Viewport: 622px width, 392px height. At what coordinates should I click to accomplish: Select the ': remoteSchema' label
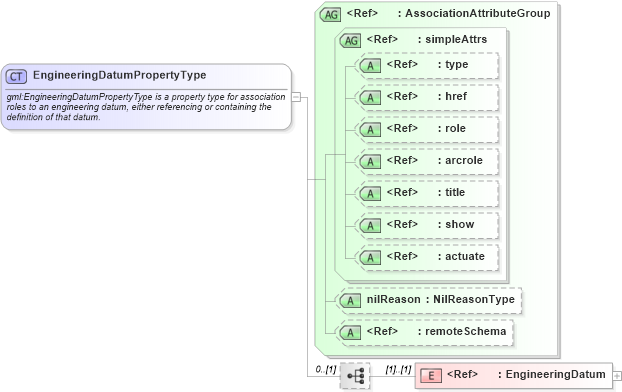coord(462,331)
